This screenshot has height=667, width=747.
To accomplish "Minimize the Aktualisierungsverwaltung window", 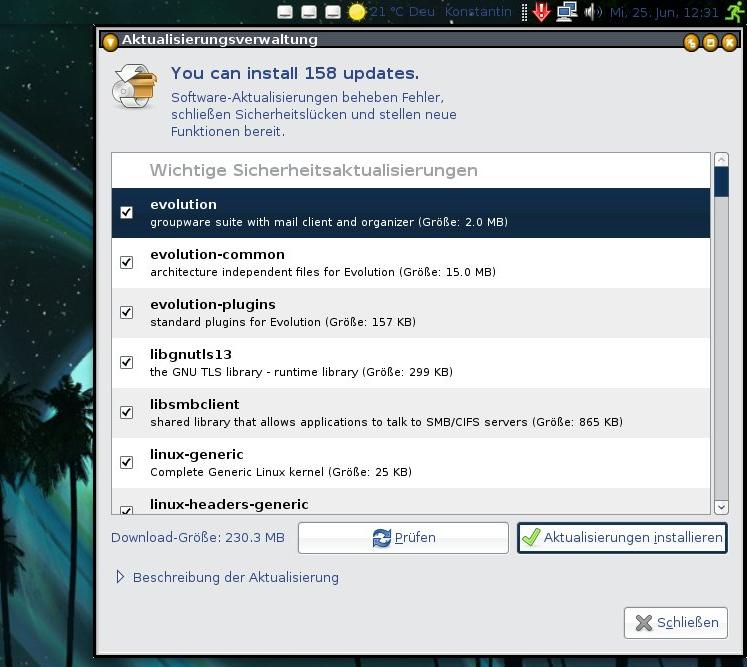I will coord(691,42).
